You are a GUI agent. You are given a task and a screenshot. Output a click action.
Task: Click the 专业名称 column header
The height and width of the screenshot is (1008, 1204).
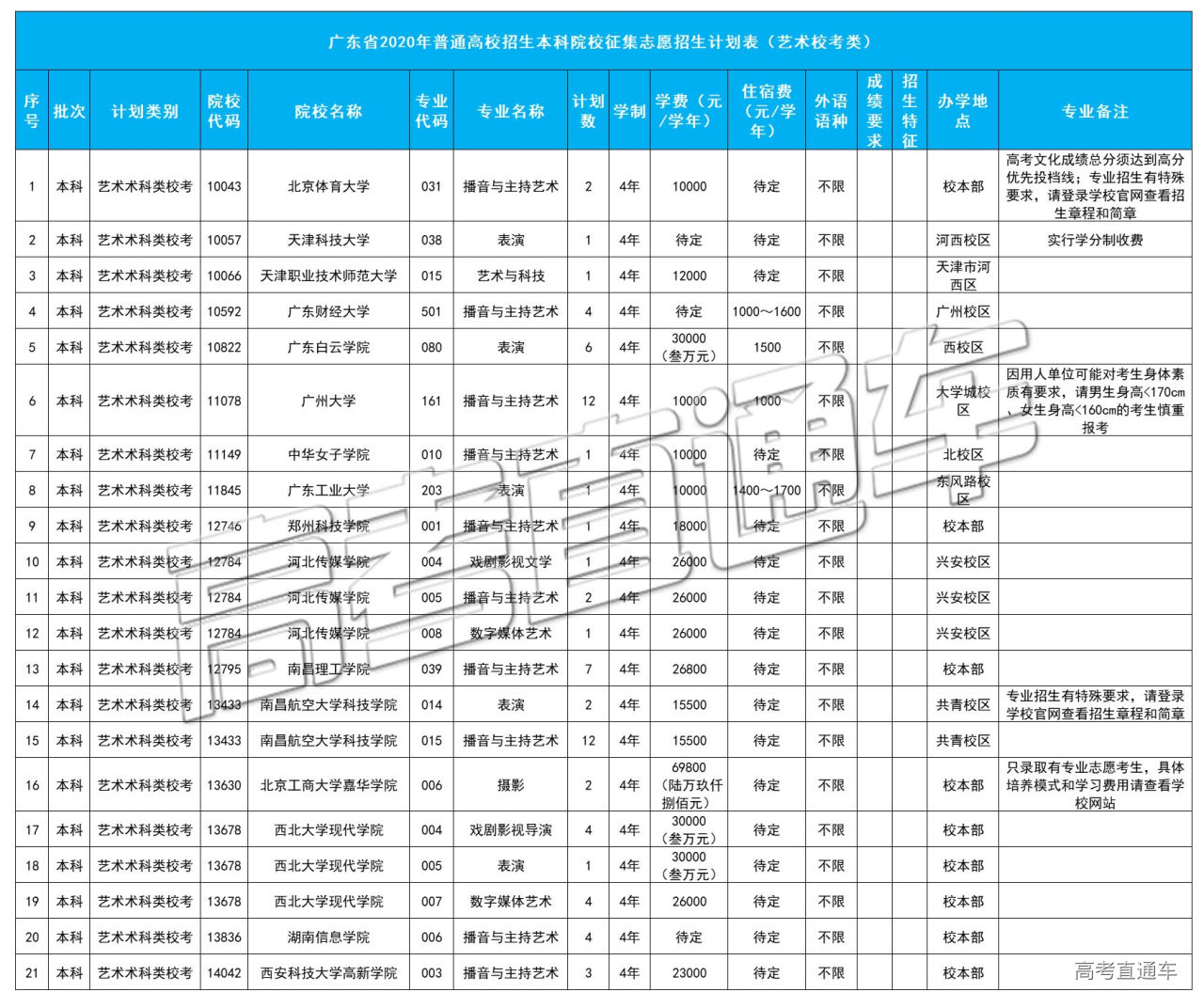[x=512, y=109]
